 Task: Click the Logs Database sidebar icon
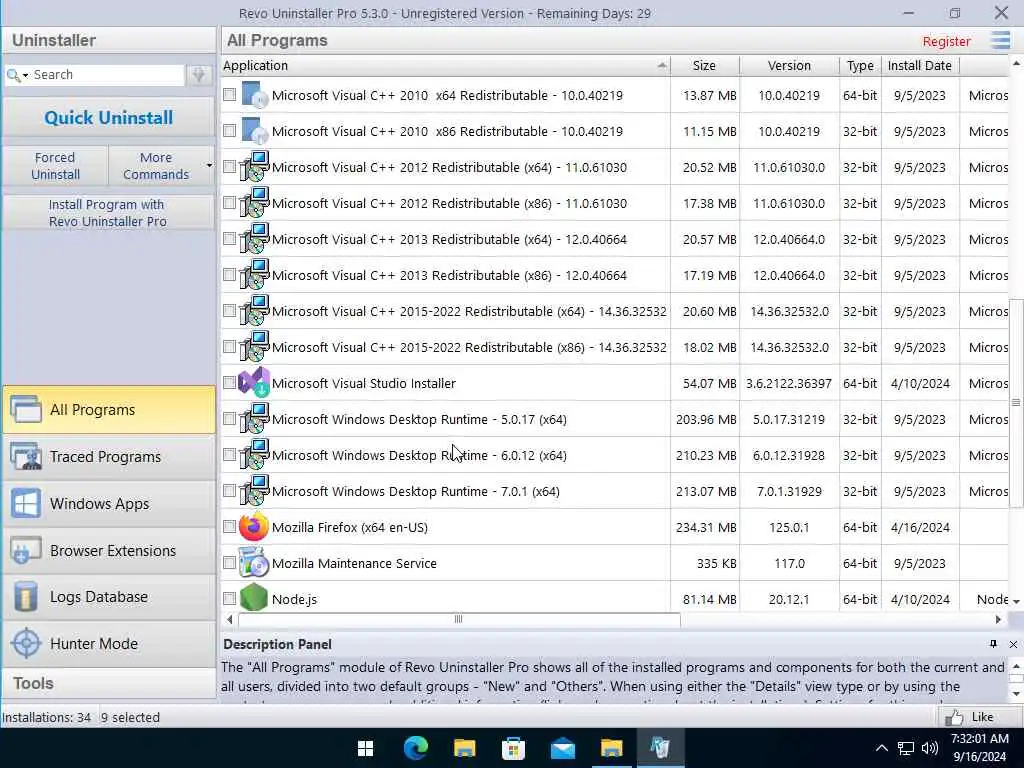tap(26, 596)
